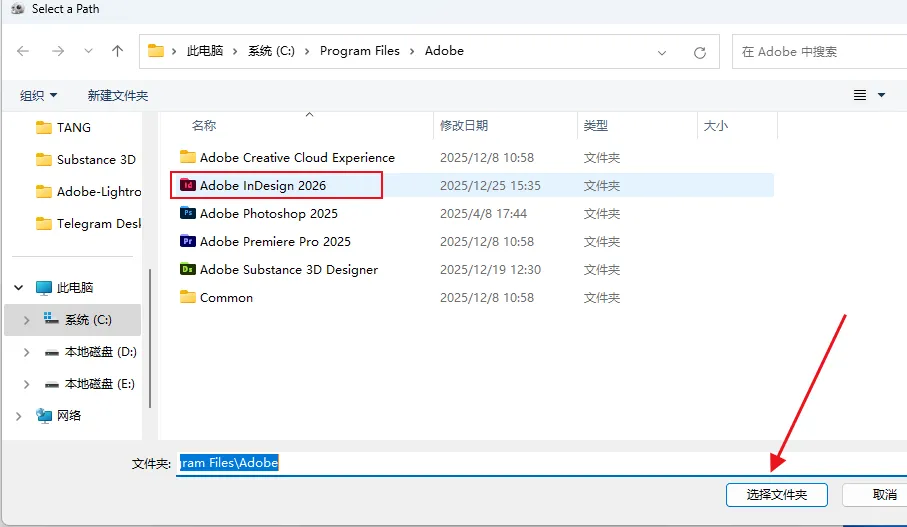907x527 pixels.
Task: Expand the 本地磁盘 (E:) node
Action: [x=26, y=384]
